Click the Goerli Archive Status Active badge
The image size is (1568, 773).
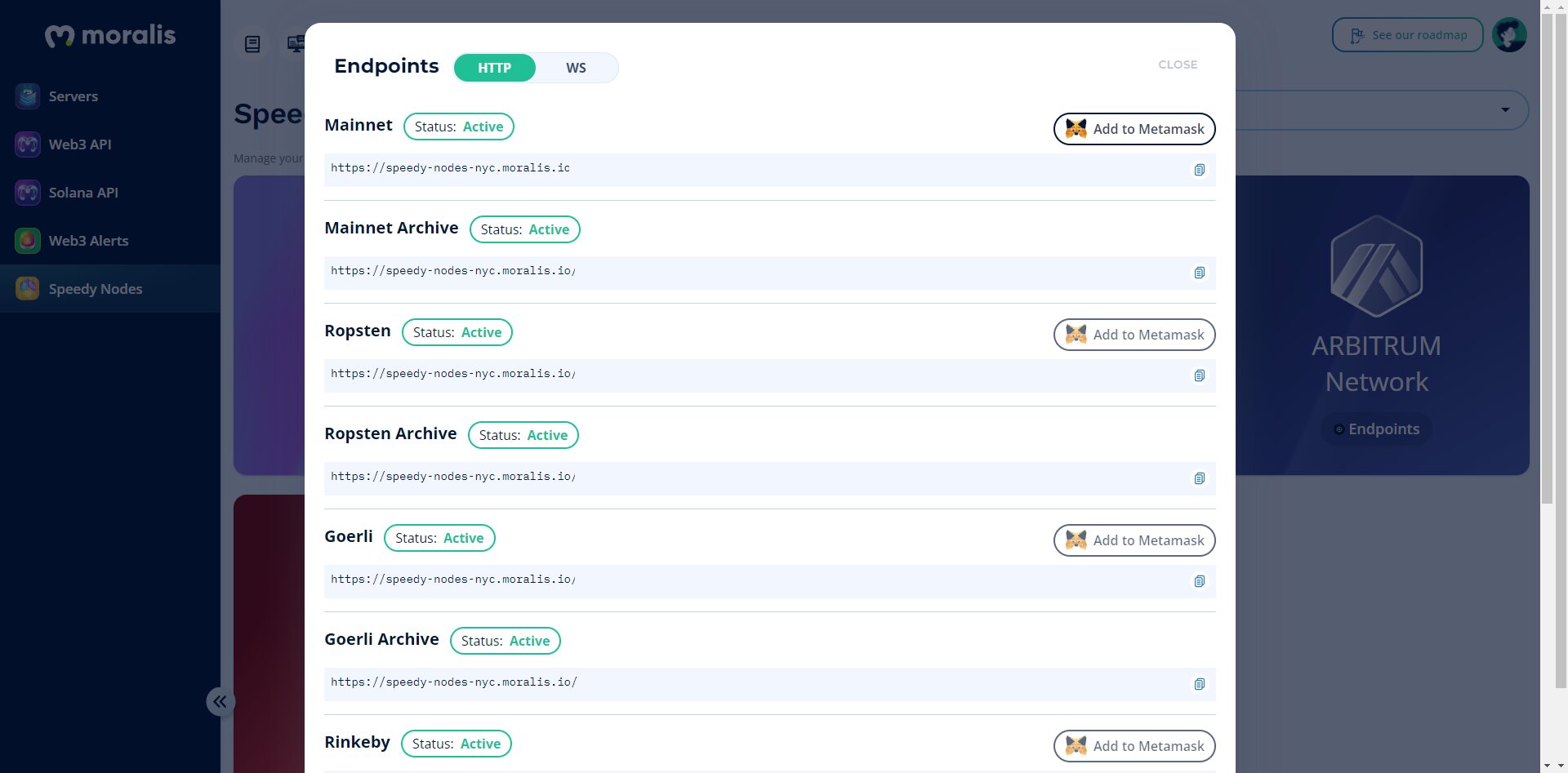tap(506, 641)
